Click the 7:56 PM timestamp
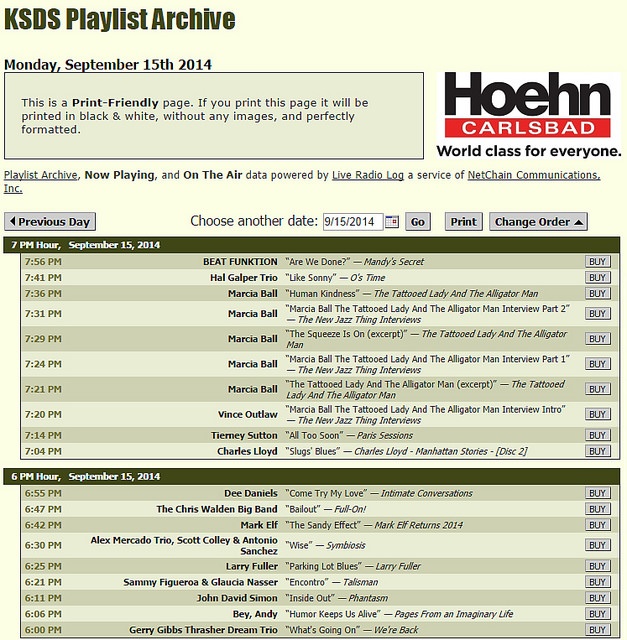 43,262
